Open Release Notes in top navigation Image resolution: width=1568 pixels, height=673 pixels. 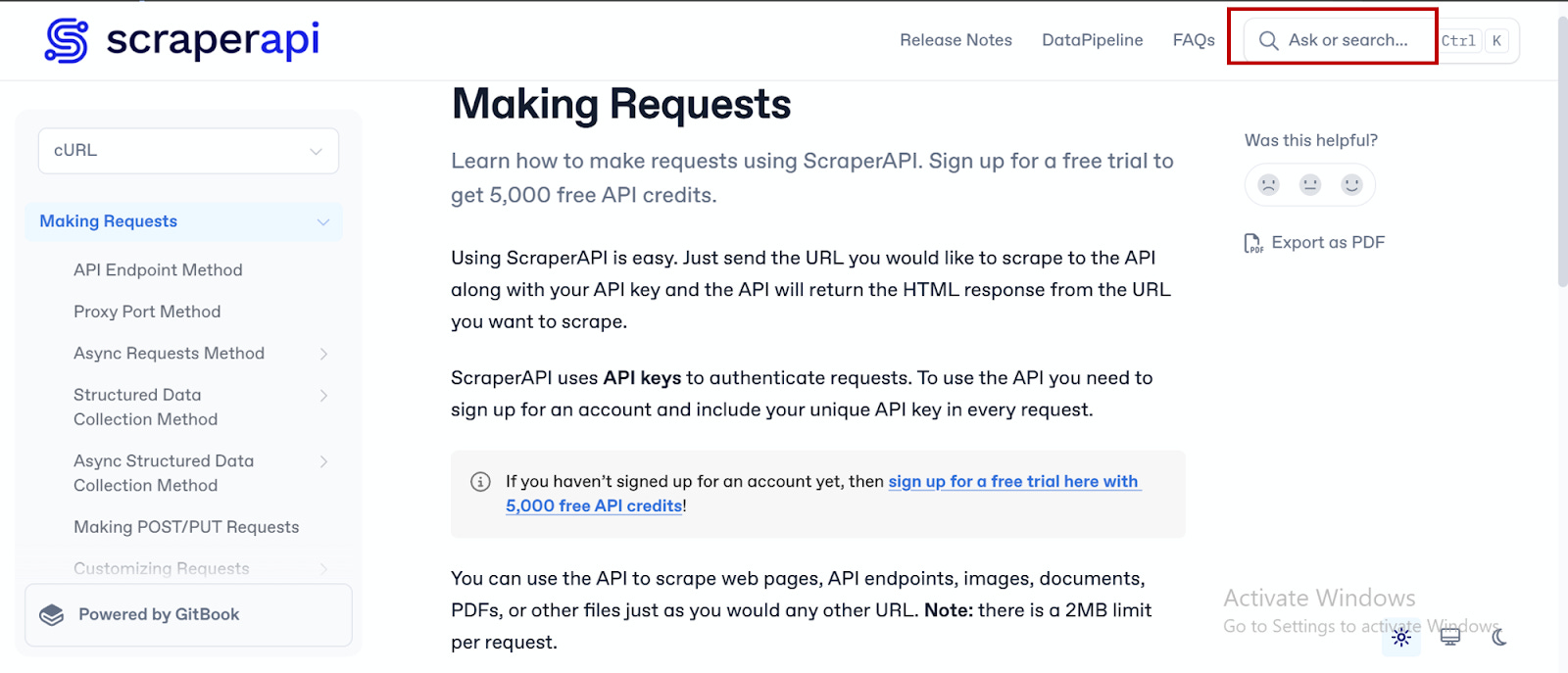coord(955,40)
